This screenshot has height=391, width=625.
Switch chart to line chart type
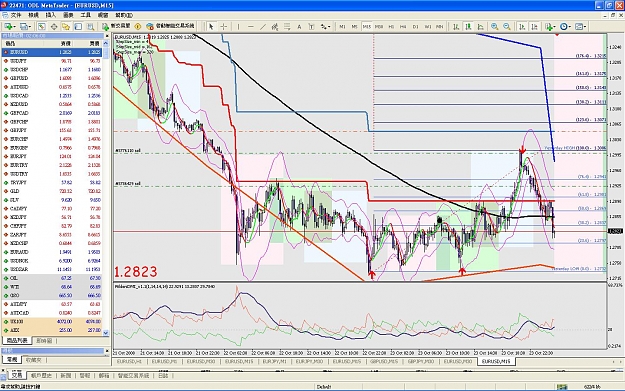481,26
